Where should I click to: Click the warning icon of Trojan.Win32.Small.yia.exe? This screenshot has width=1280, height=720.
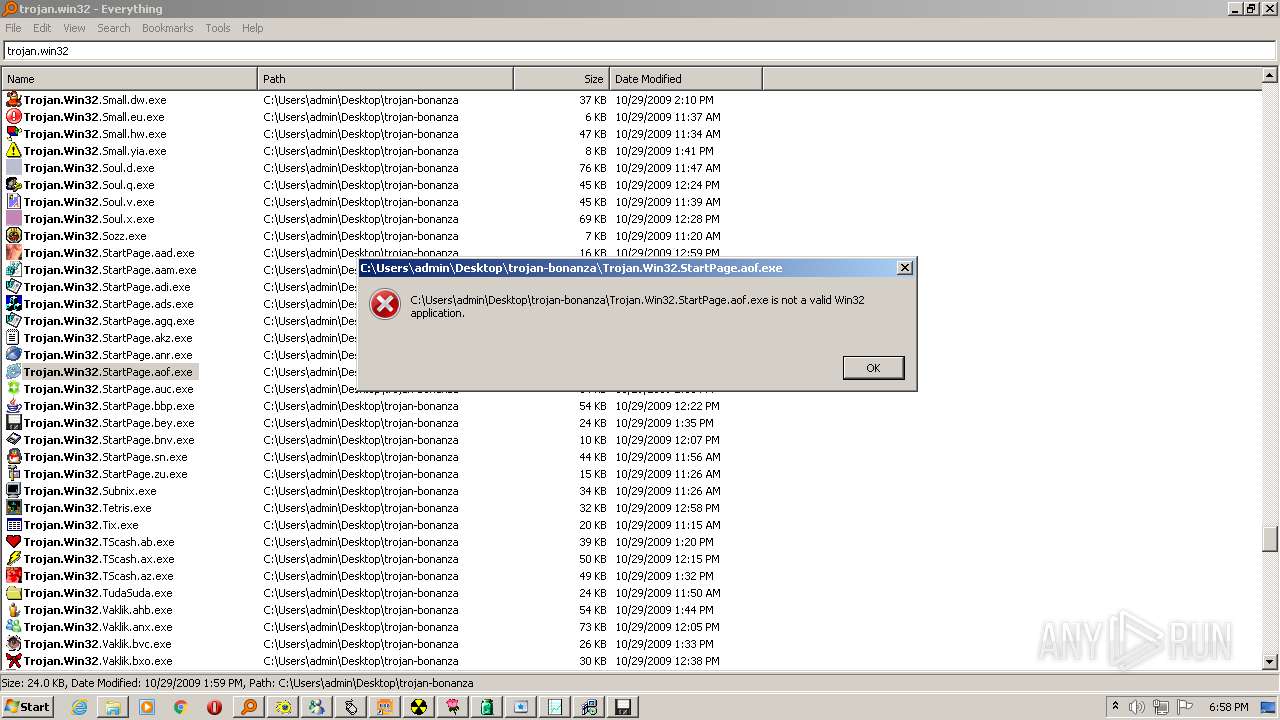pos(14,151)
